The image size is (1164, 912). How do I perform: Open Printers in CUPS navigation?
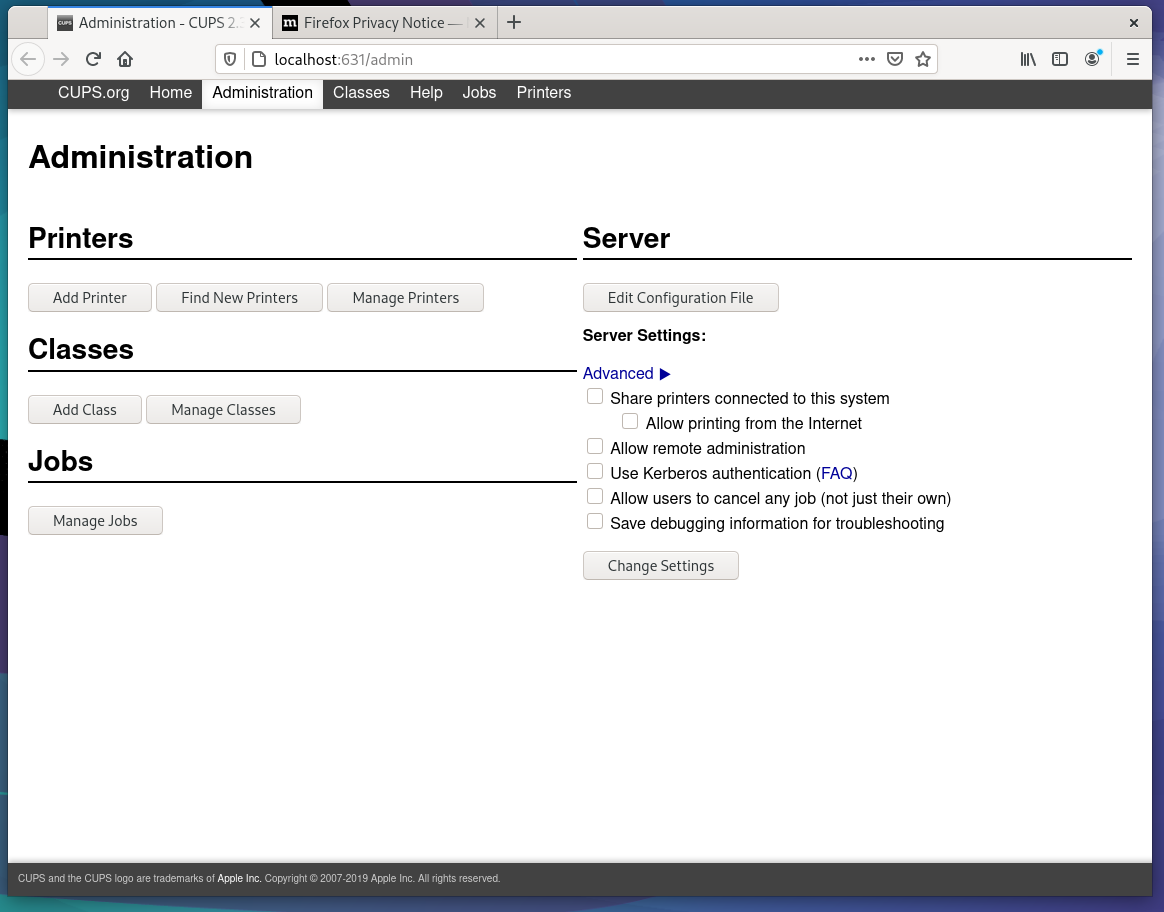click(x=544, y=93)
